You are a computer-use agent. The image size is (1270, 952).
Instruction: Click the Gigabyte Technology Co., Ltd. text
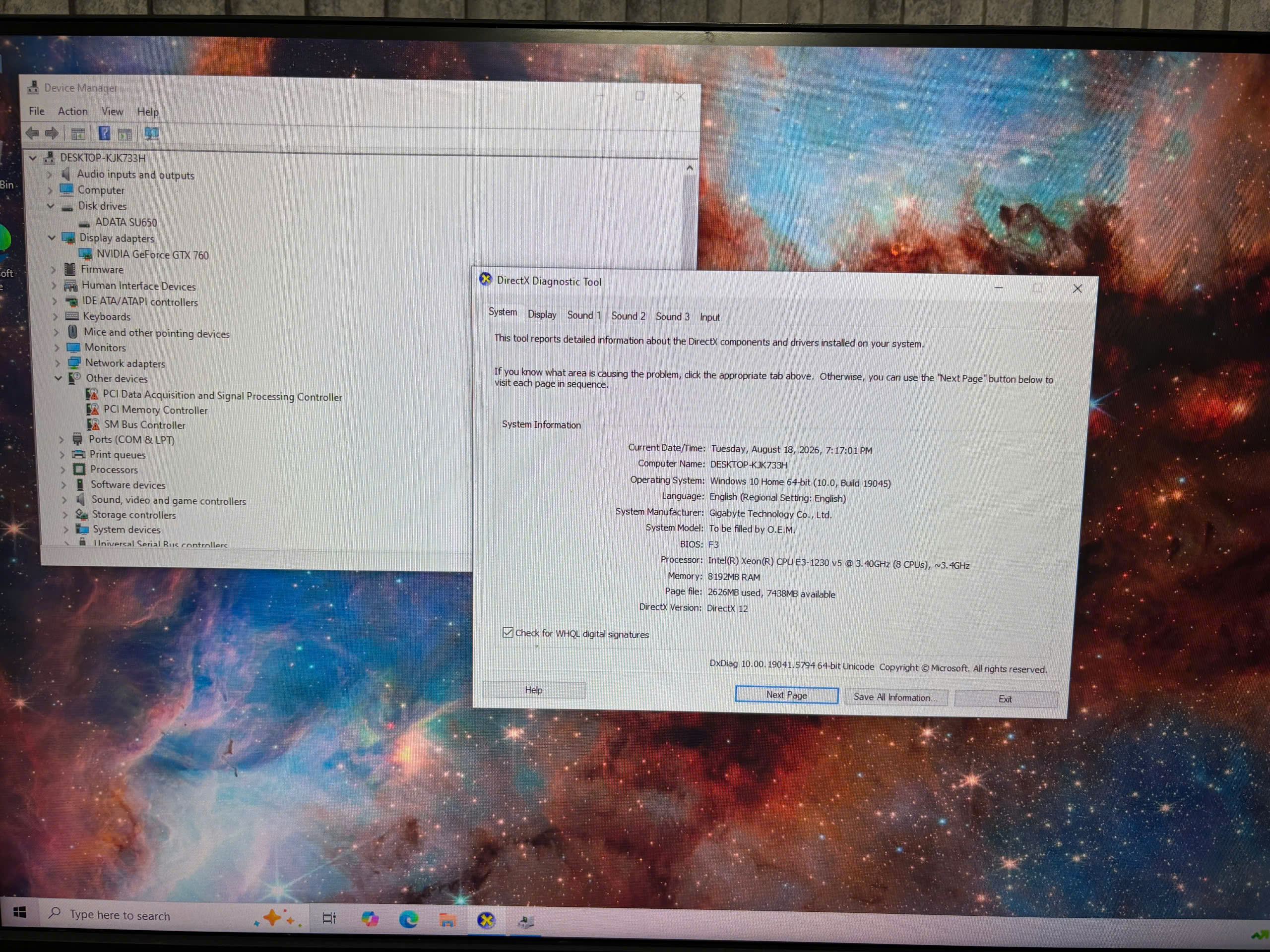click(x=770, y=514)
